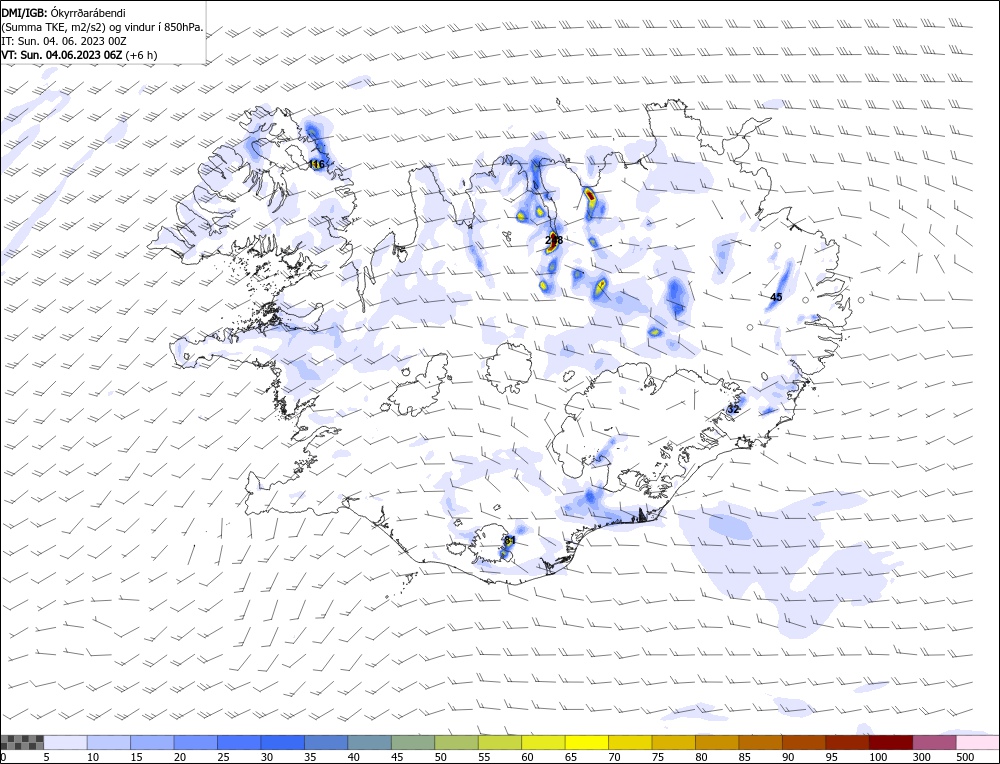Pick the legend swatch between 20 and 25

(196, 742)
